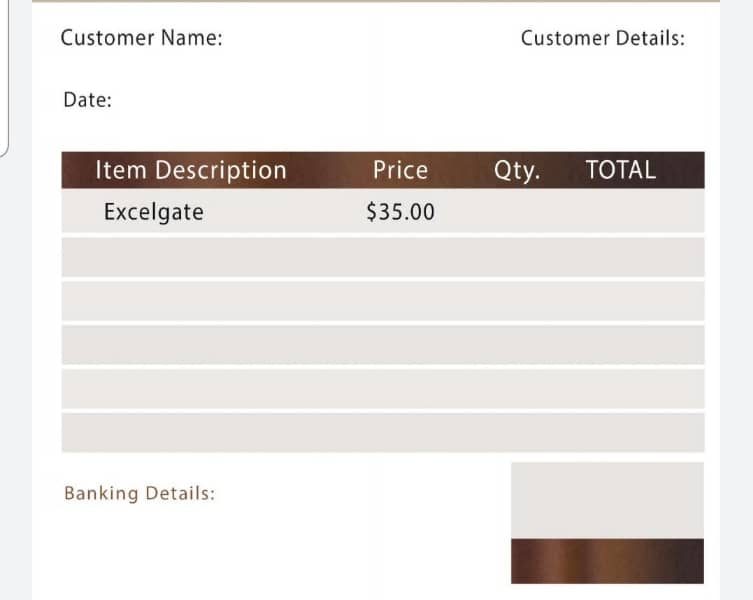
Task: Click the Total cell in Excelgate row
Action: coord(620,211)
